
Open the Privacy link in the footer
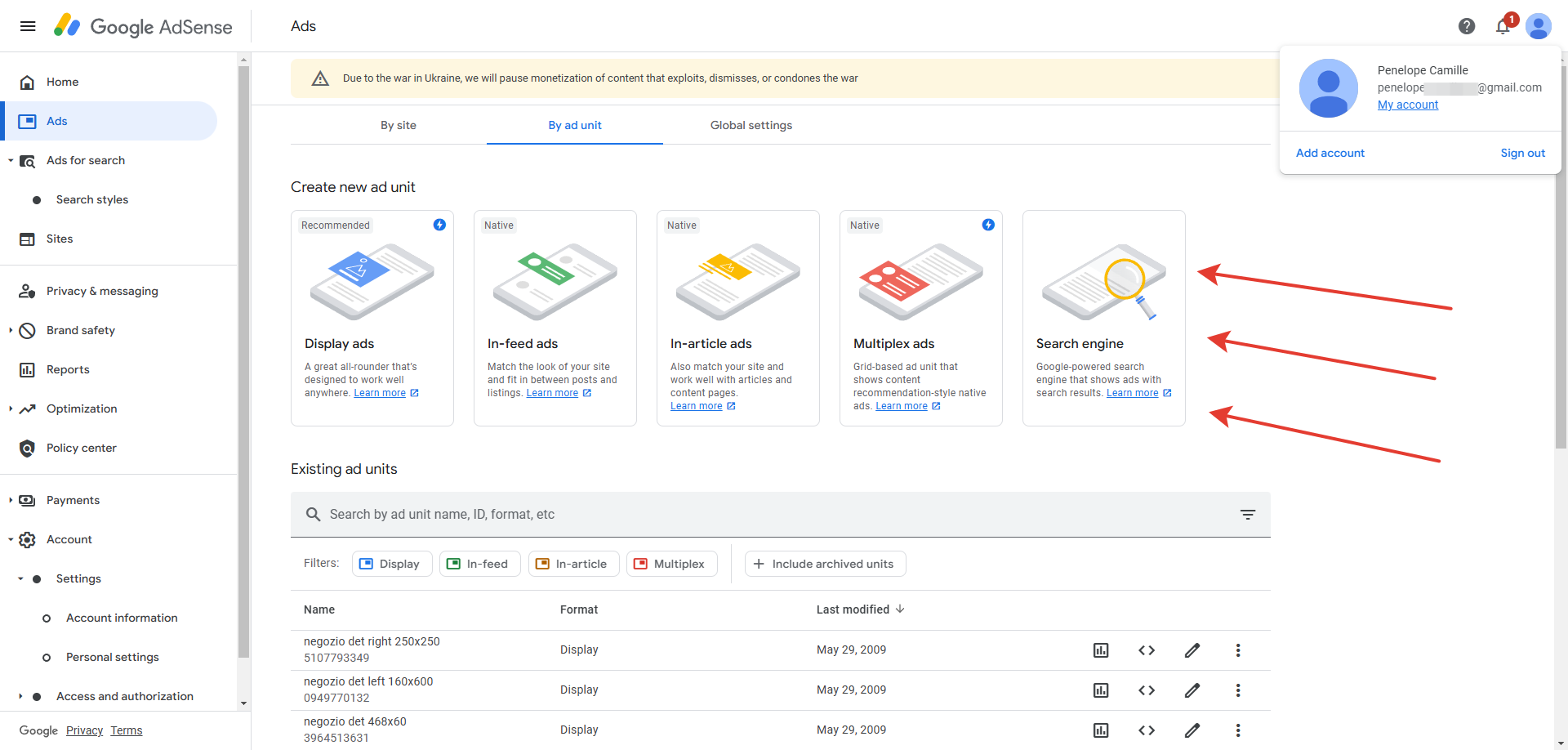coord(84,730)
